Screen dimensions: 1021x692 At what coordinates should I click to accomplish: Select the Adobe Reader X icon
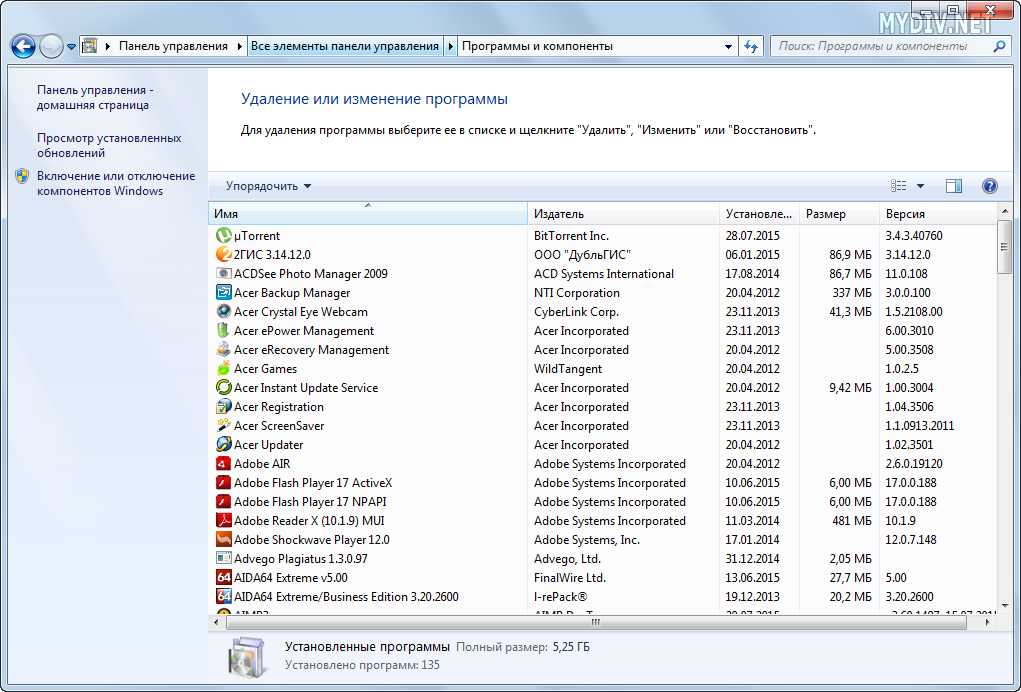coord(224,521)
